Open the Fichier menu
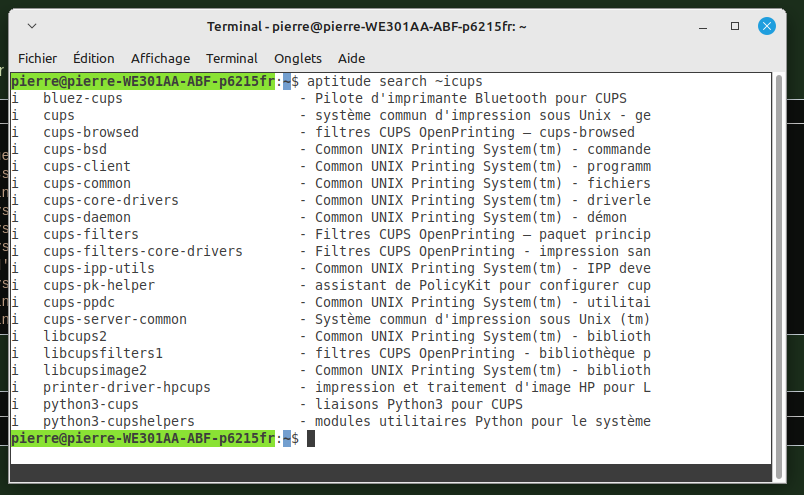Screen dimensions: 804x495 (x=37, y=58)
